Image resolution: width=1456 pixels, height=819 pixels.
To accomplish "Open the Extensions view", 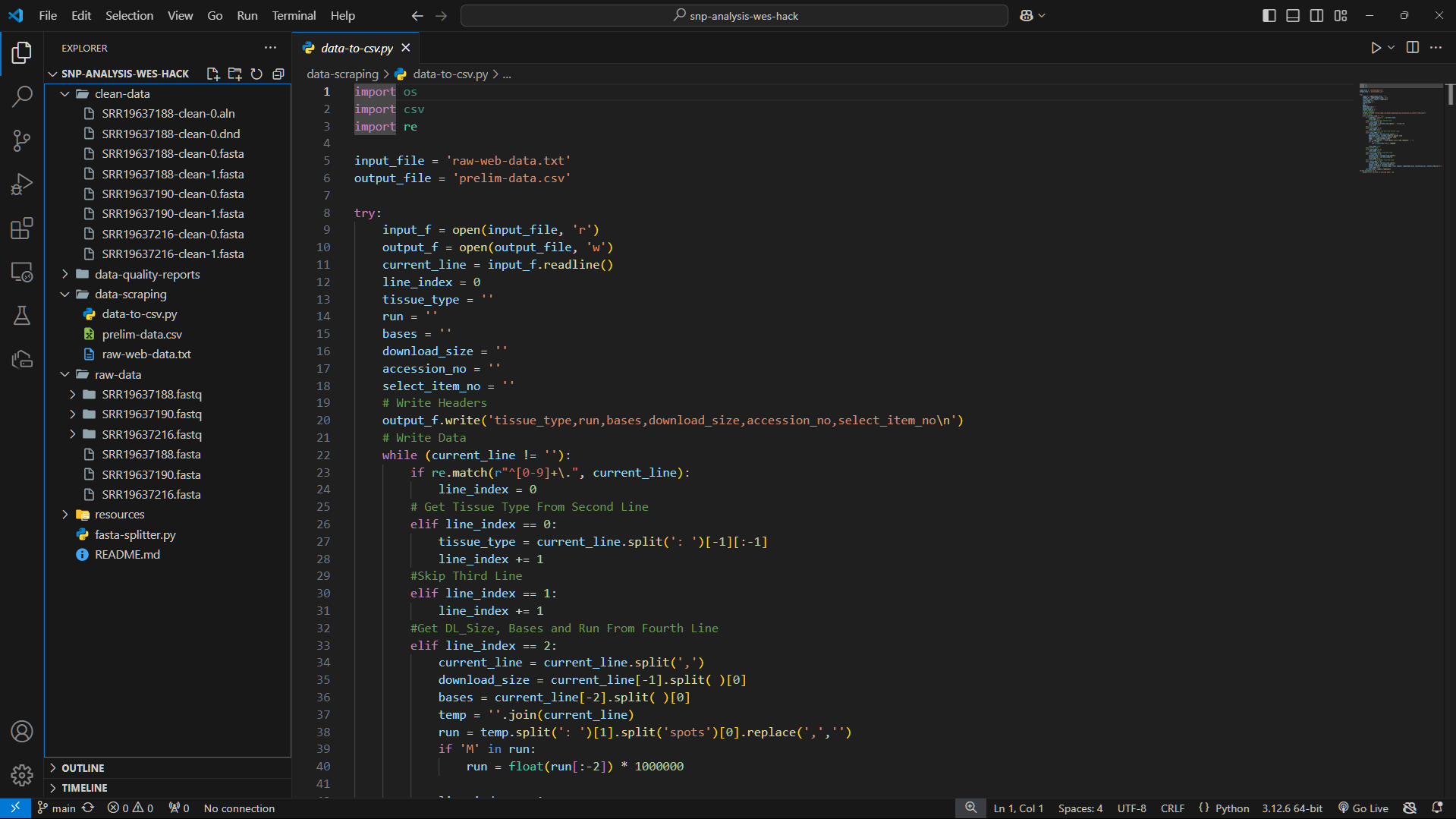I will pos(22,228).
